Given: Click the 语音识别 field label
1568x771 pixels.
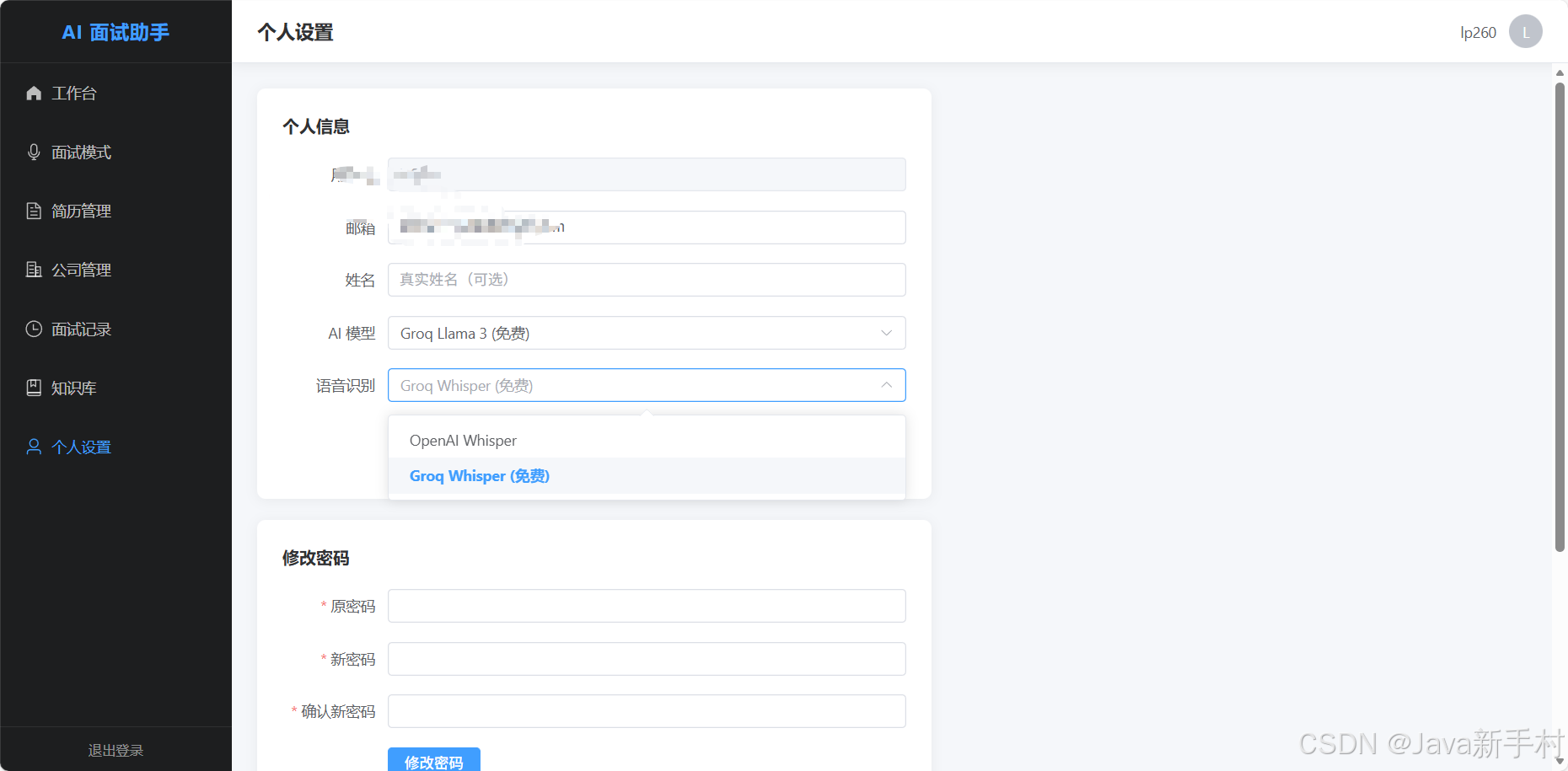Looking at the screenshot, I should 346,386.
